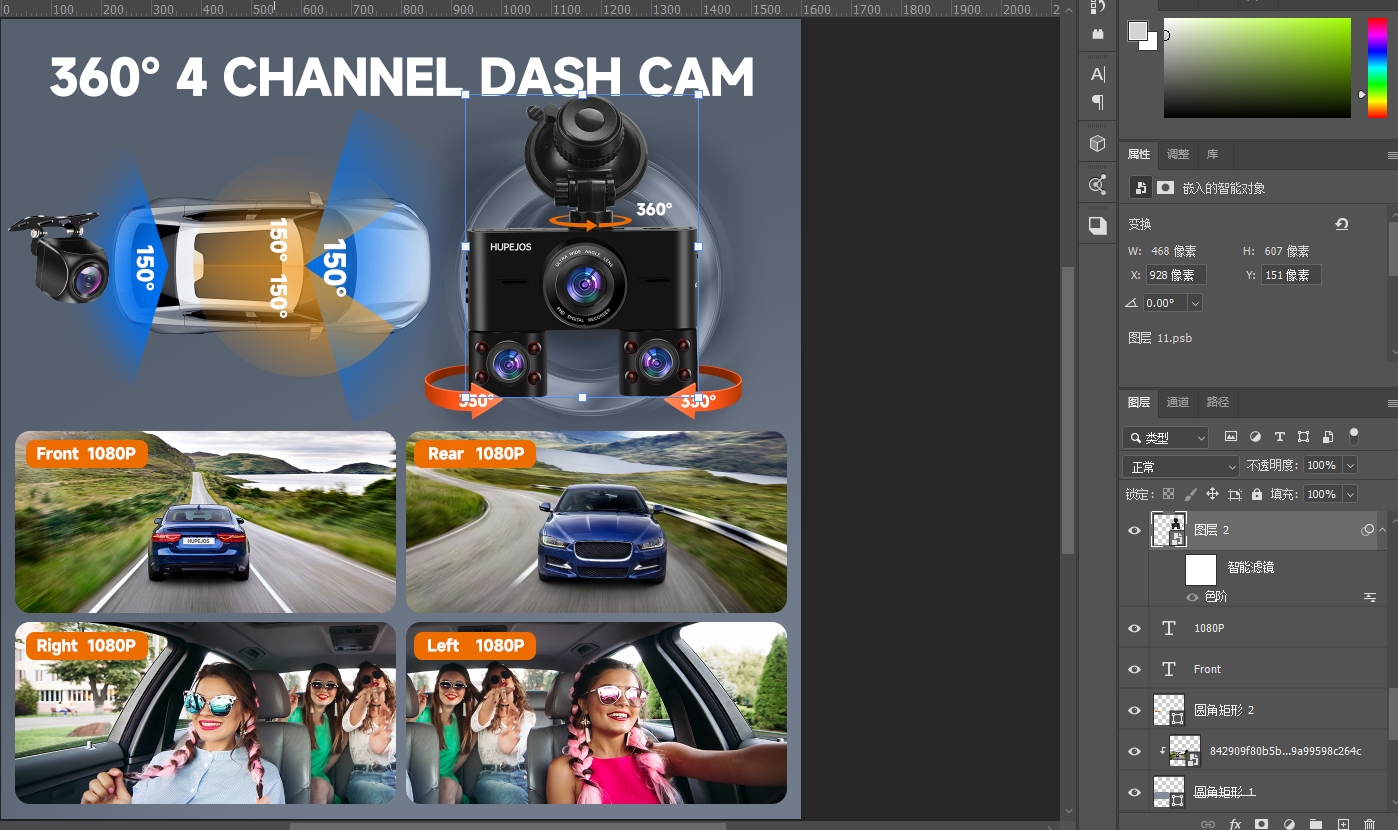Image resolution: width=1398 pixels, height=830 pixels.
Task: Switch to the 调整 tab
Action: (1178, 154)
